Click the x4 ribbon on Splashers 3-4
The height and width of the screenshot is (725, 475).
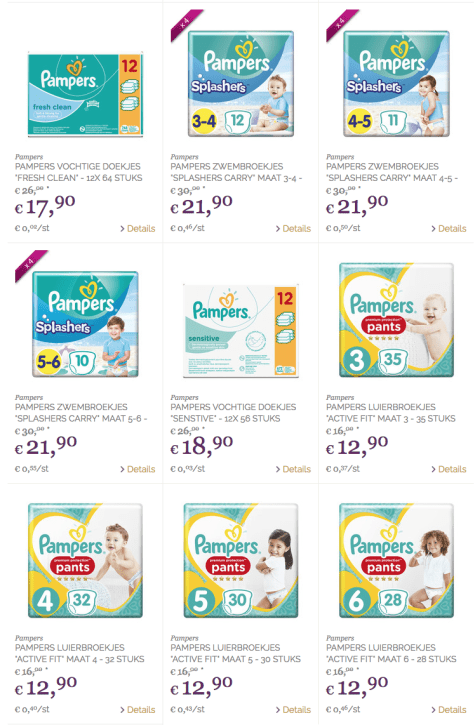(186, 25)
